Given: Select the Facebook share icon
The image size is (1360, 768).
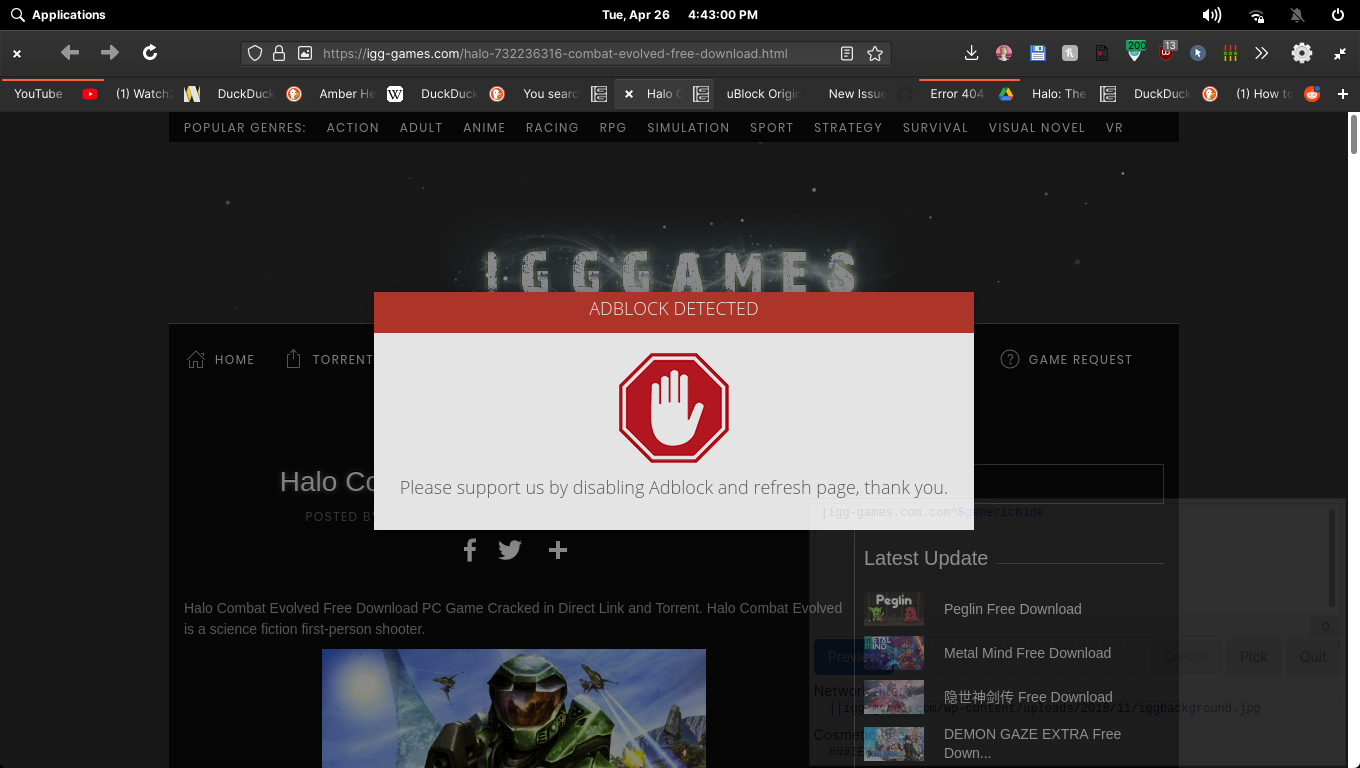Looking at the screenshot, I should (470, 550).
